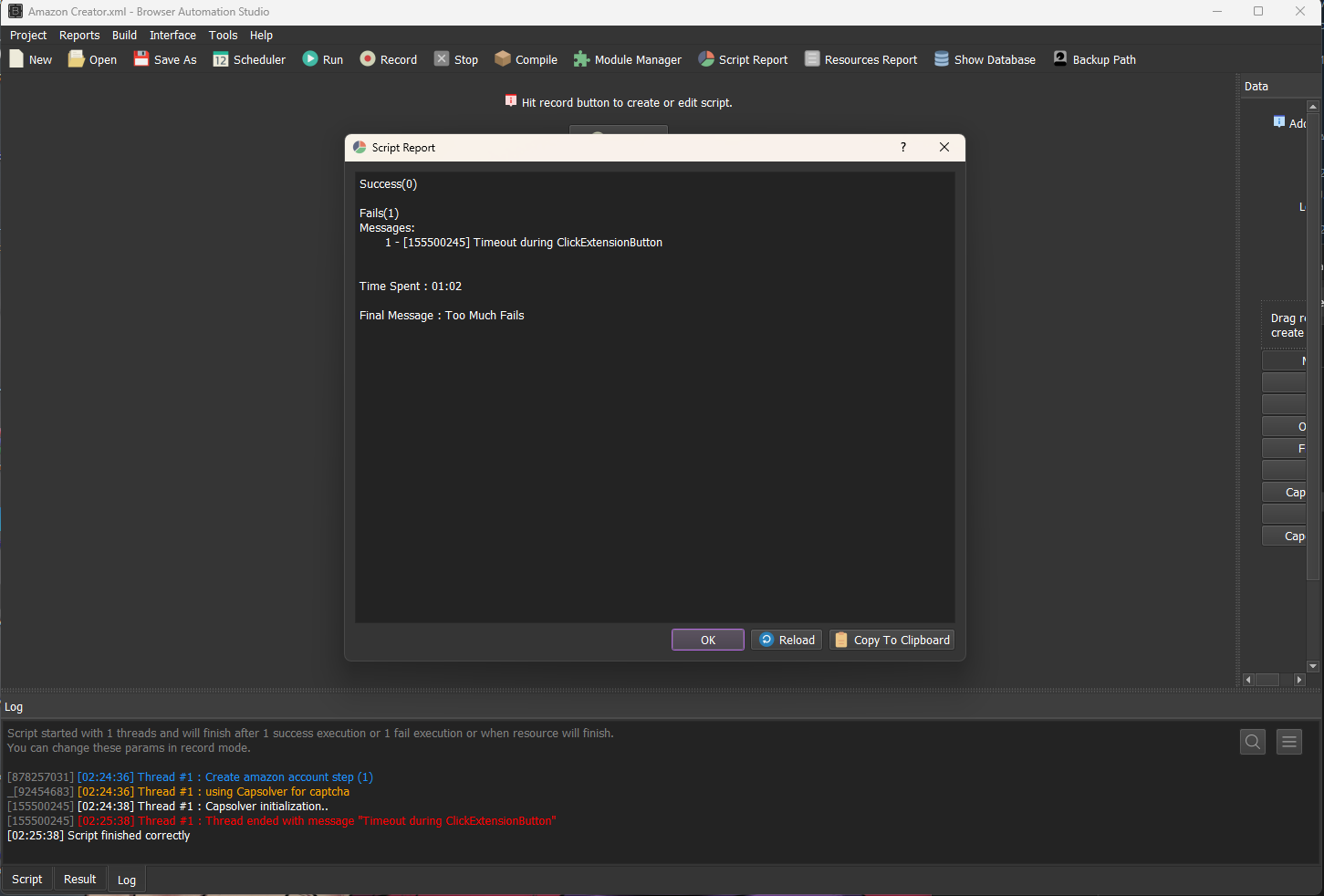Click the log search magnifier icon
Screen dimensions: 1324x896
[1253, 742]
